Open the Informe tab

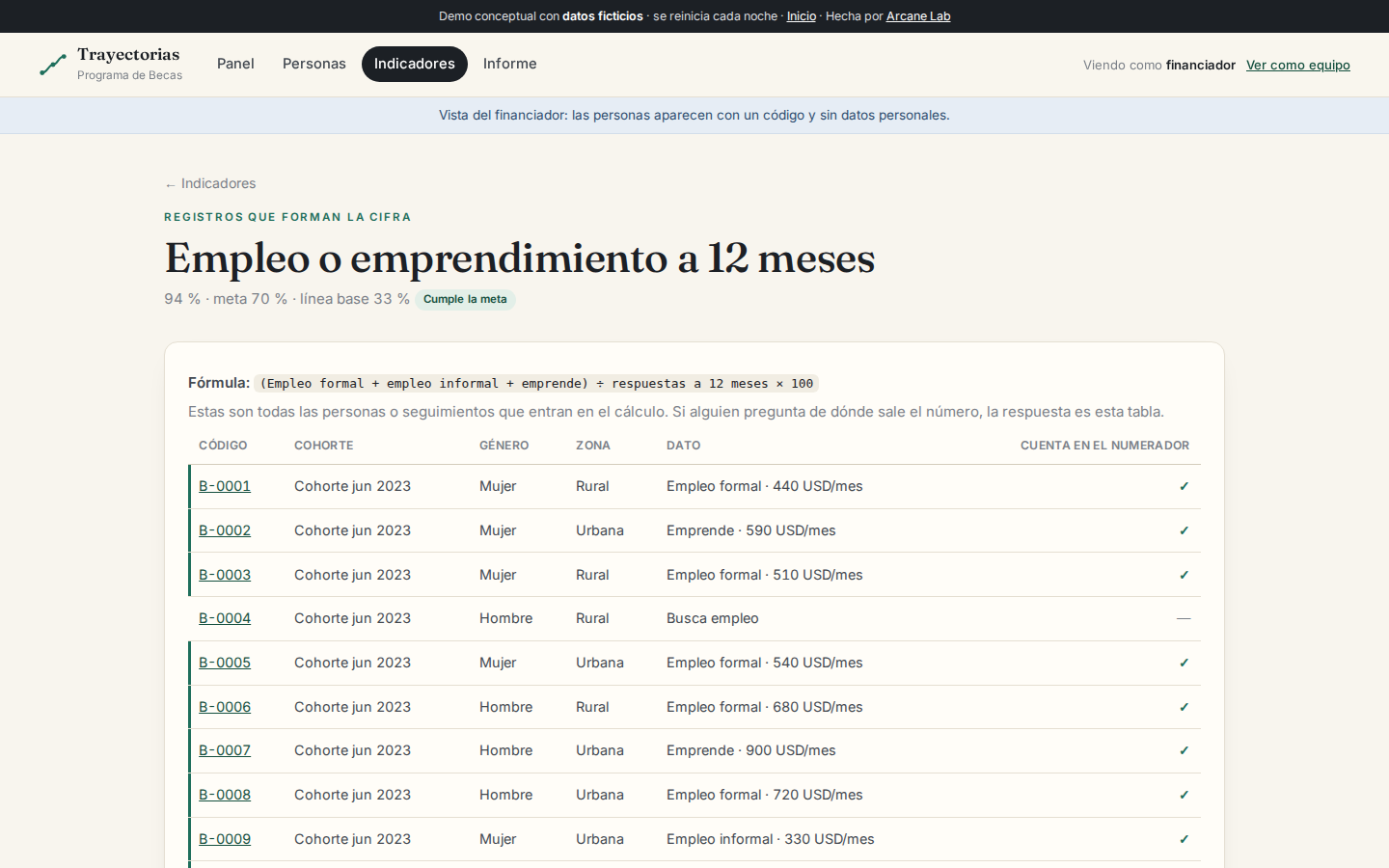pyautogui.click(x=510, y=64)
